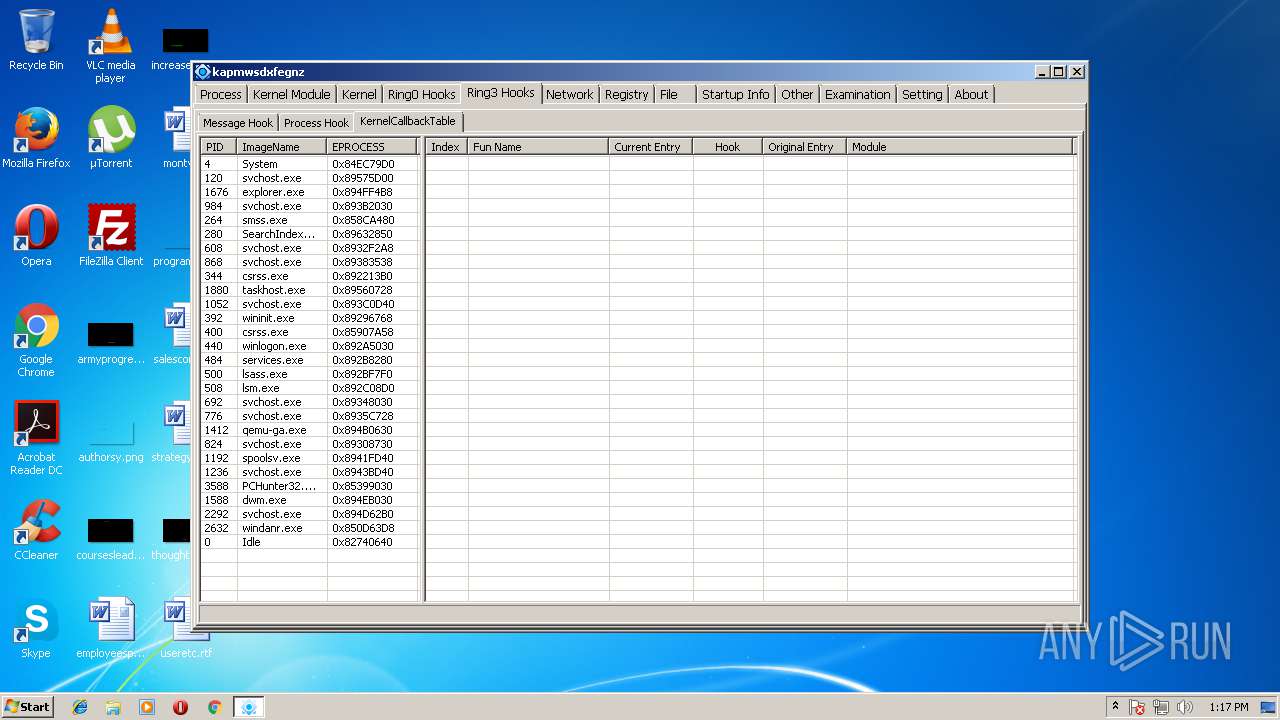Select the qemu-ga.exe process row
The image size is (1280, 720).
click(x=309, y=430)
